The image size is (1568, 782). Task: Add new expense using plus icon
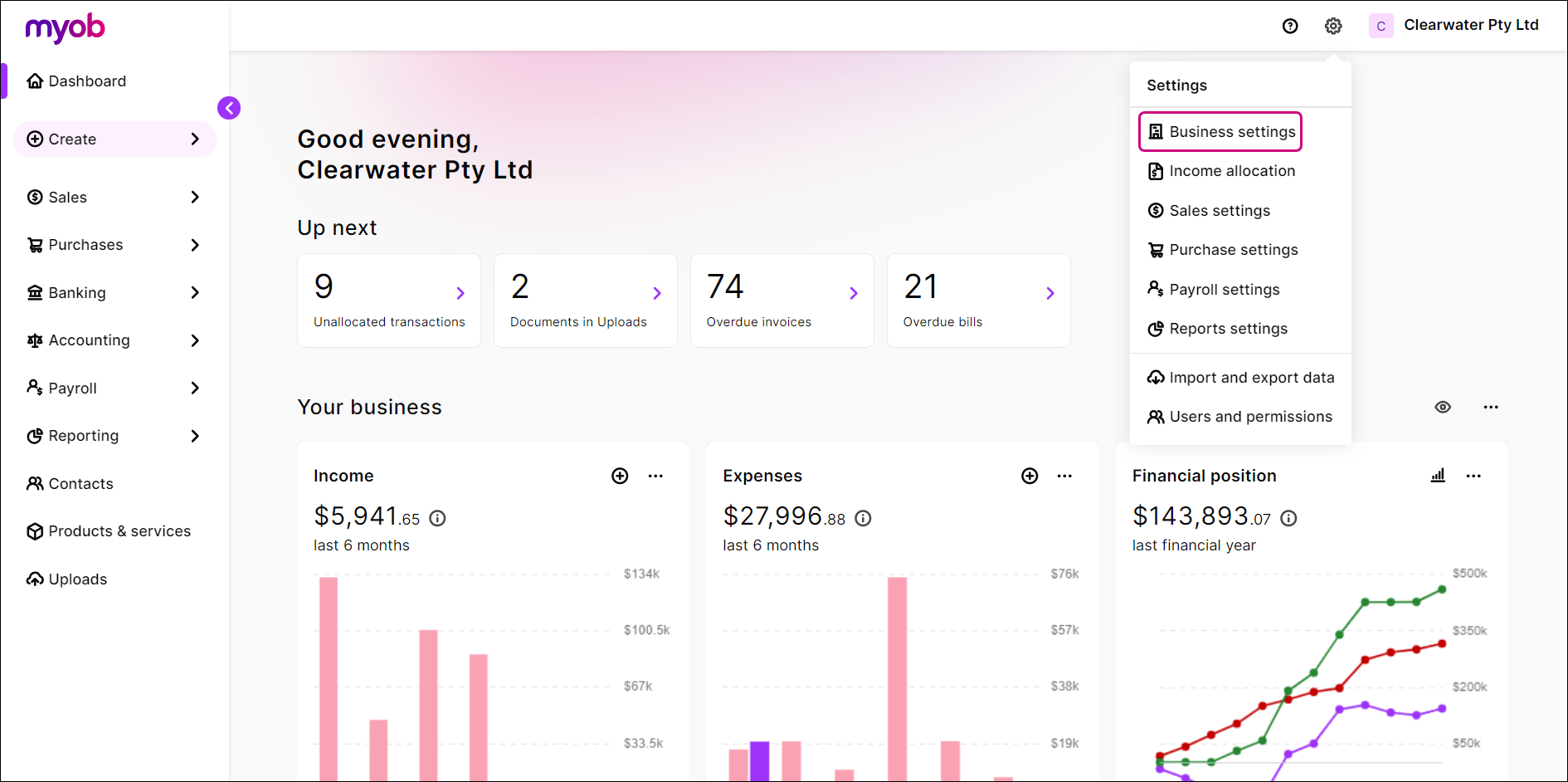[1029, 476]
